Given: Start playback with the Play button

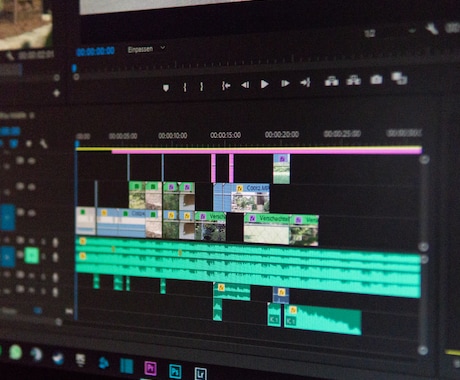Looking at the screenshot, I should 264,84.
